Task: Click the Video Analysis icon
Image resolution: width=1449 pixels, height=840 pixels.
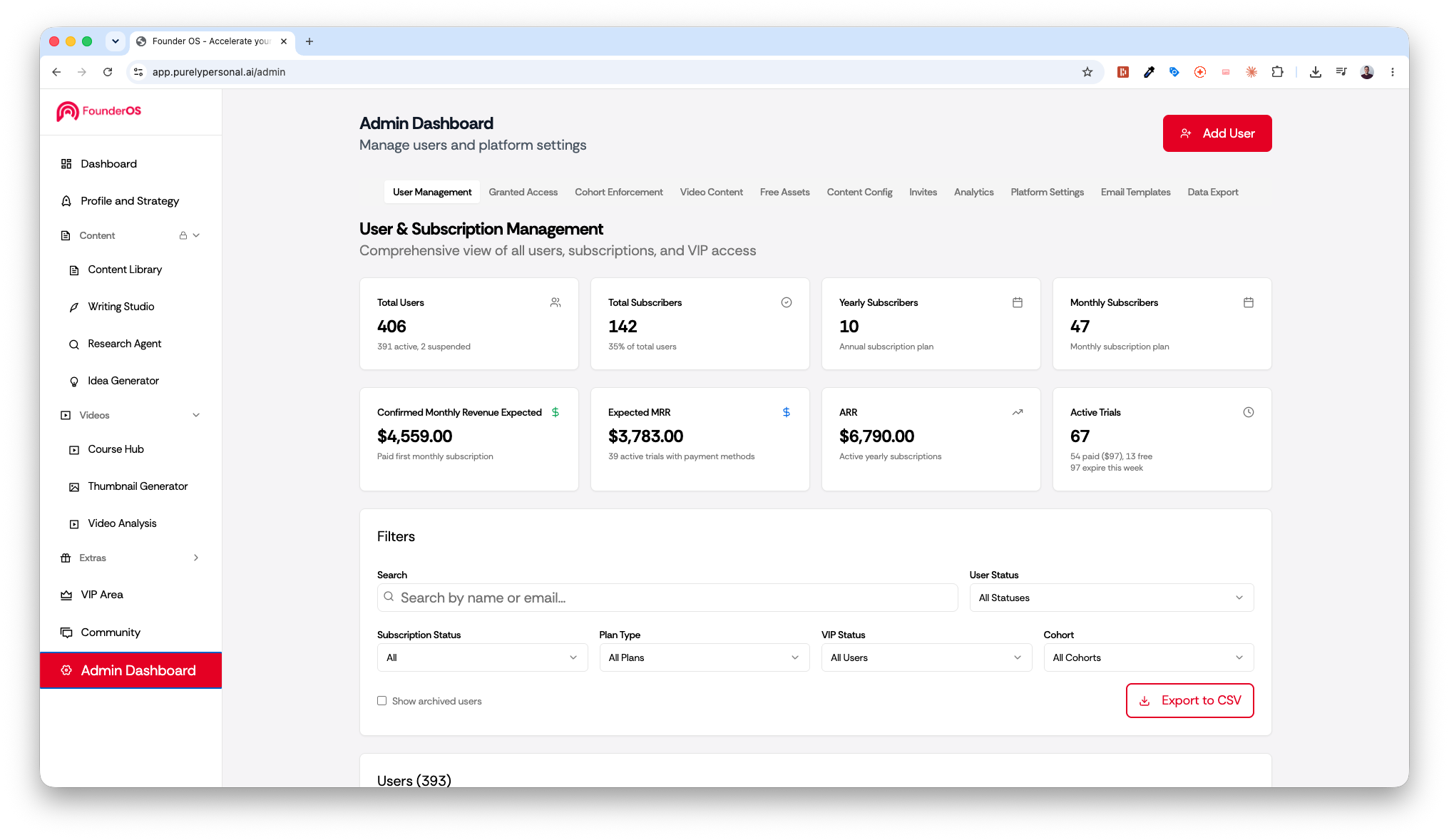Action: point(73,524)
